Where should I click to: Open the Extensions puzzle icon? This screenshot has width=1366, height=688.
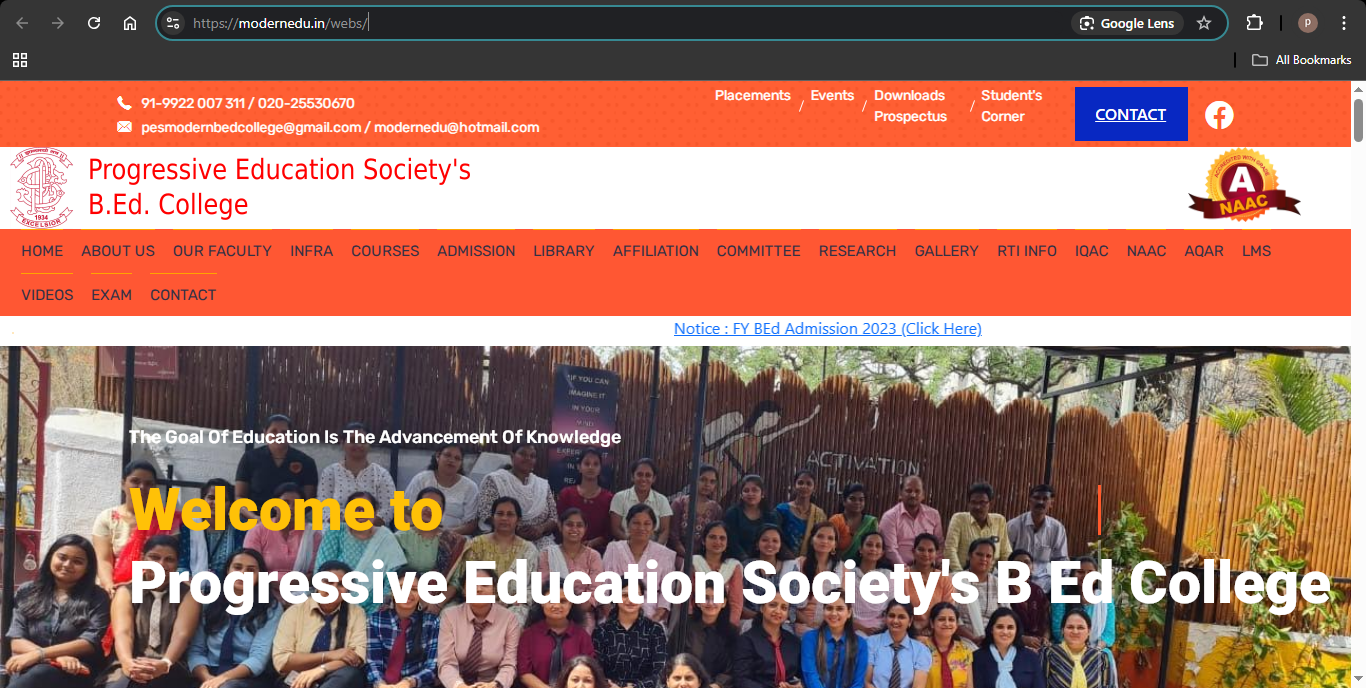[x=1254, y=23]
